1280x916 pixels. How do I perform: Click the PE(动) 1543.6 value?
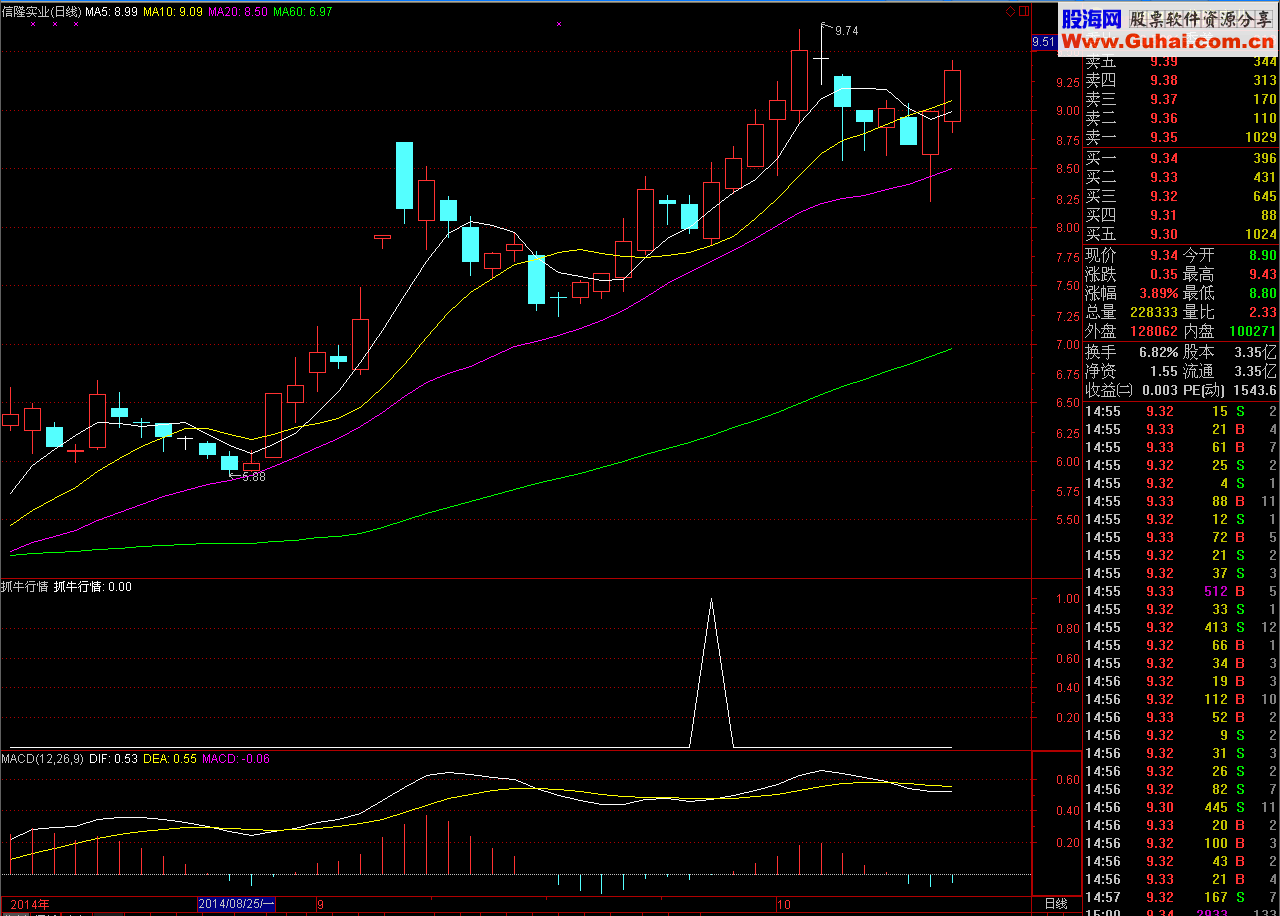click(x=1256, y=391)
